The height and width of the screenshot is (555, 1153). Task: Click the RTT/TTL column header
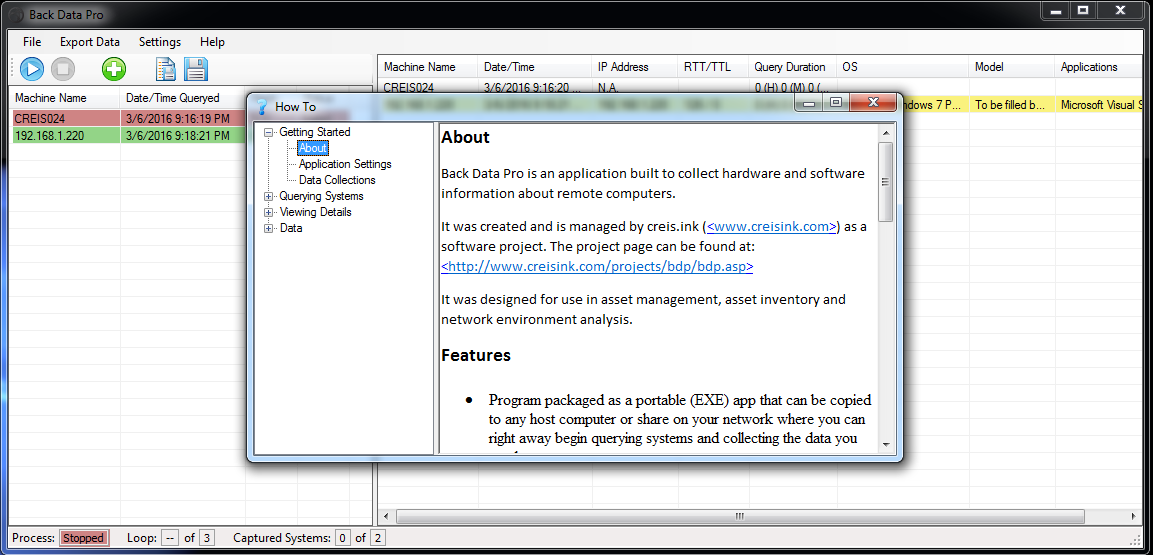pos(713,67)
